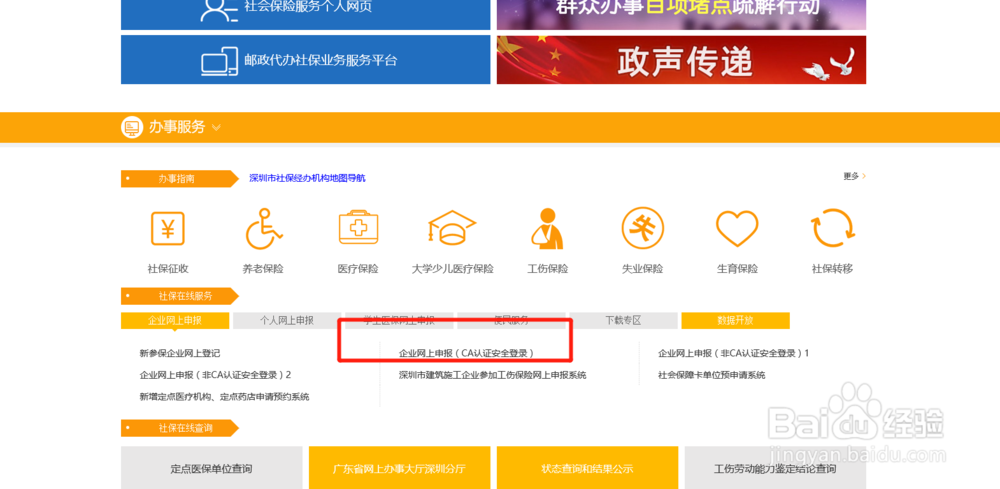Open the 医疗保险 medical kit icon
Screen dimensions: 1000x489
click(358, 228)
